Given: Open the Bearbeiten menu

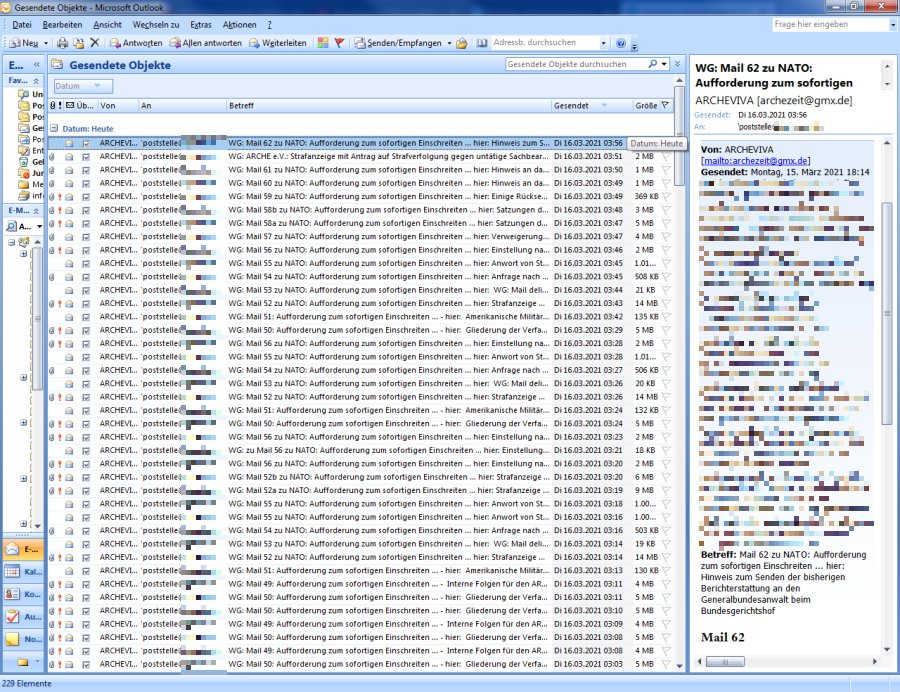Looking at the screenshot, I should click(x=62, y=25).
